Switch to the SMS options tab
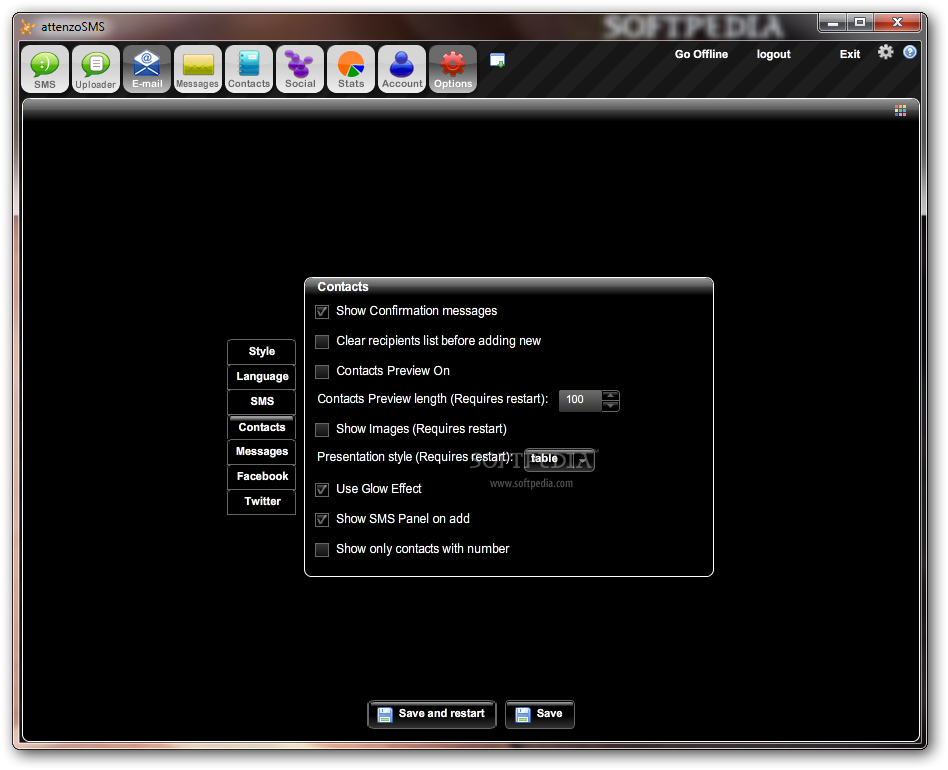 tap(262, 401)
